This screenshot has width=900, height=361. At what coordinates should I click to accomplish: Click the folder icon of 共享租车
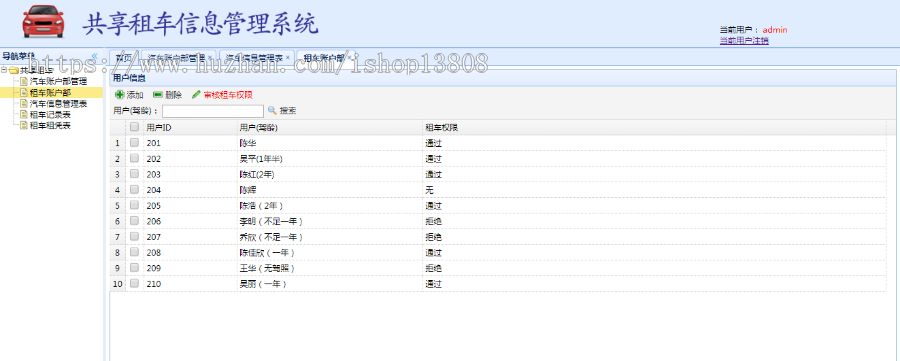tap(14, 71)
